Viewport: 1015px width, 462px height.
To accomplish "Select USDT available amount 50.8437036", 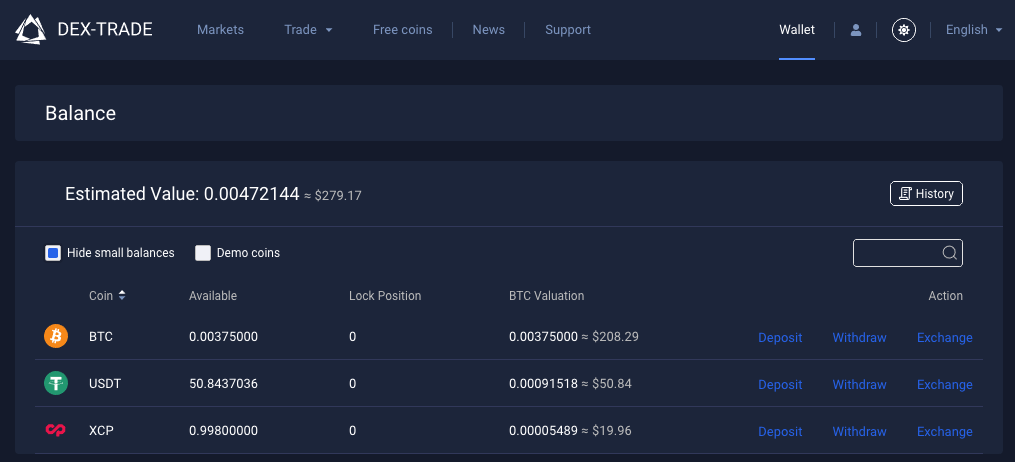I will [223, 384].
